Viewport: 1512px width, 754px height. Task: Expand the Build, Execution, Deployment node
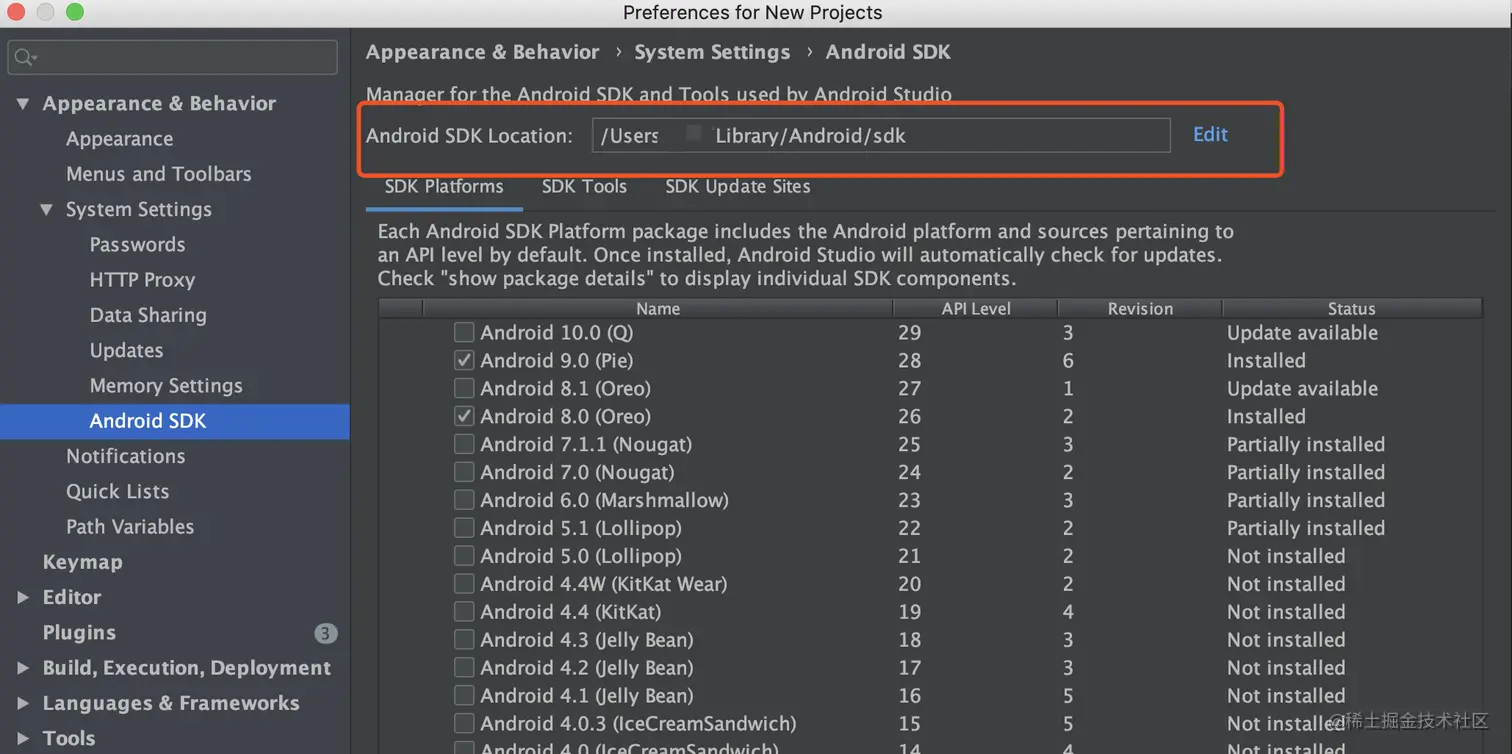[x=23, y=668]
